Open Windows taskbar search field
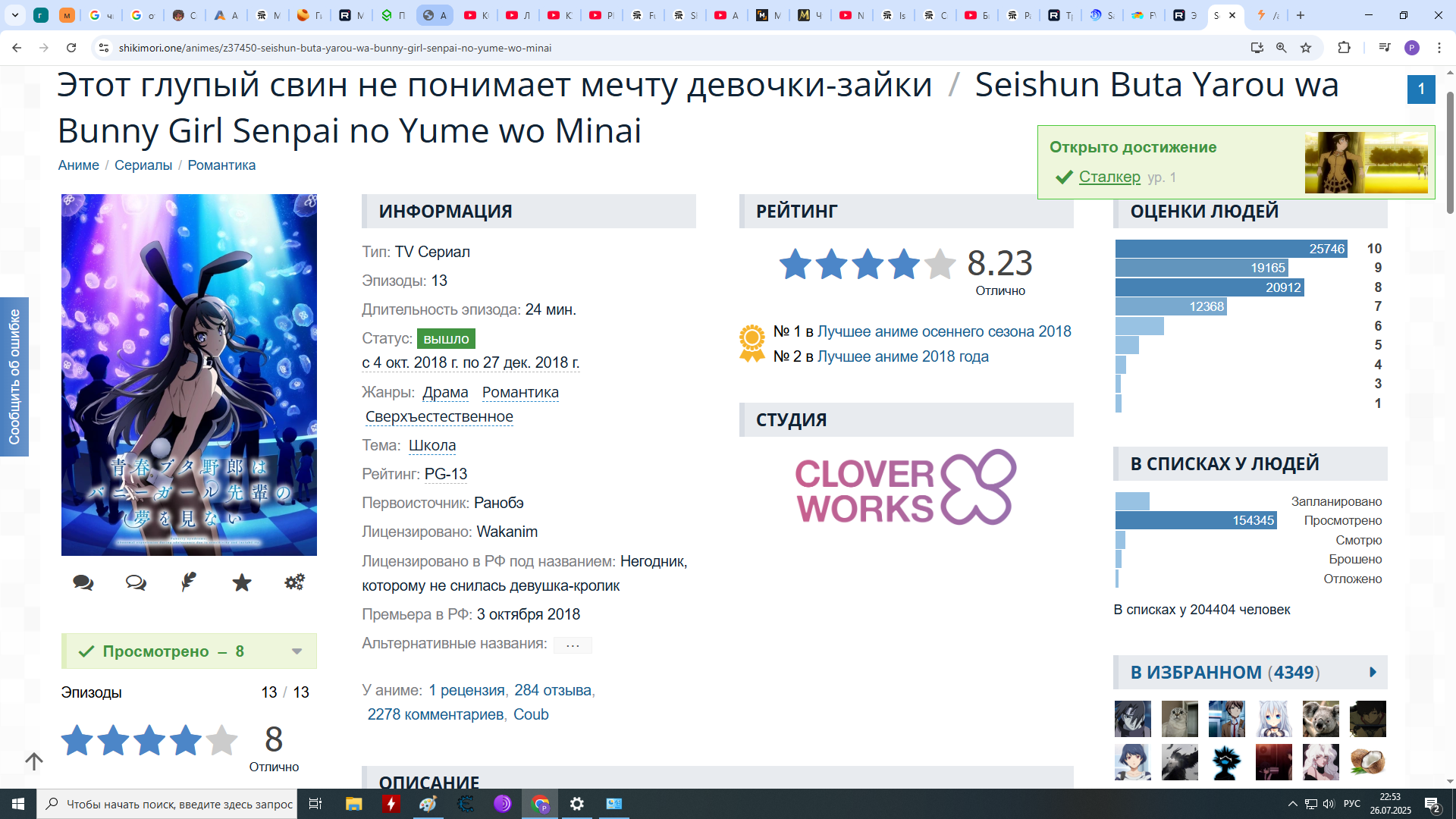 pos(168,804)
